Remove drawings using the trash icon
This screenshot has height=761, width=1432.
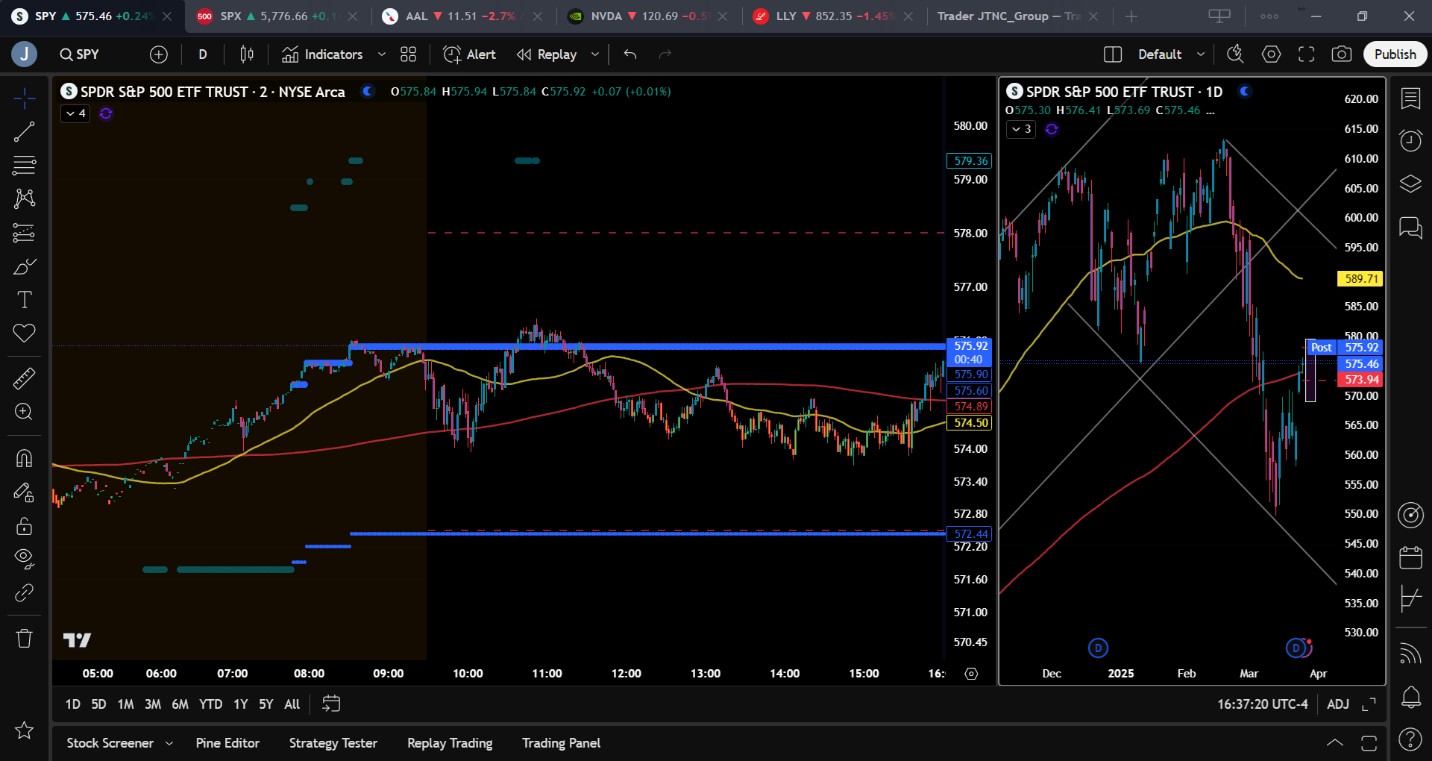[24, 638]
